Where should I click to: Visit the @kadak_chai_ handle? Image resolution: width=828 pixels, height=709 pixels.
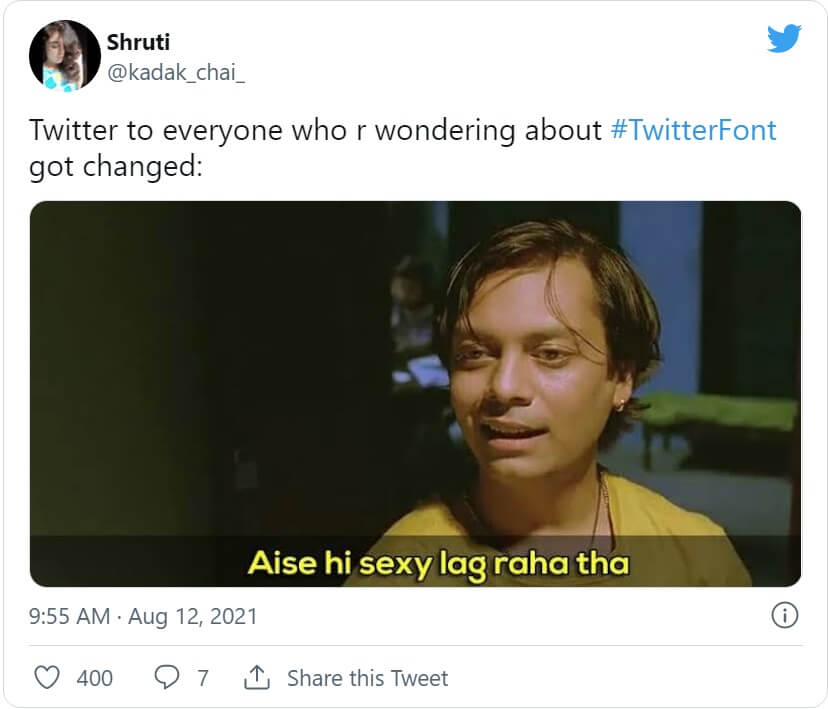pyautogui.click(x=175, y=73)
